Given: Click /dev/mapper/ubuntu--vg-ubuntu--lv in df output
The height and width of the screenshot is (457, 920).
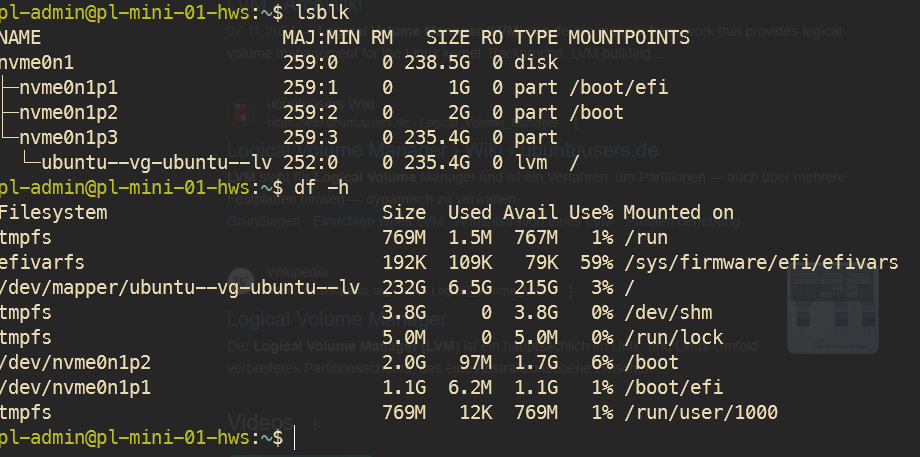Looking at the screenshot, I should (180, 288).
